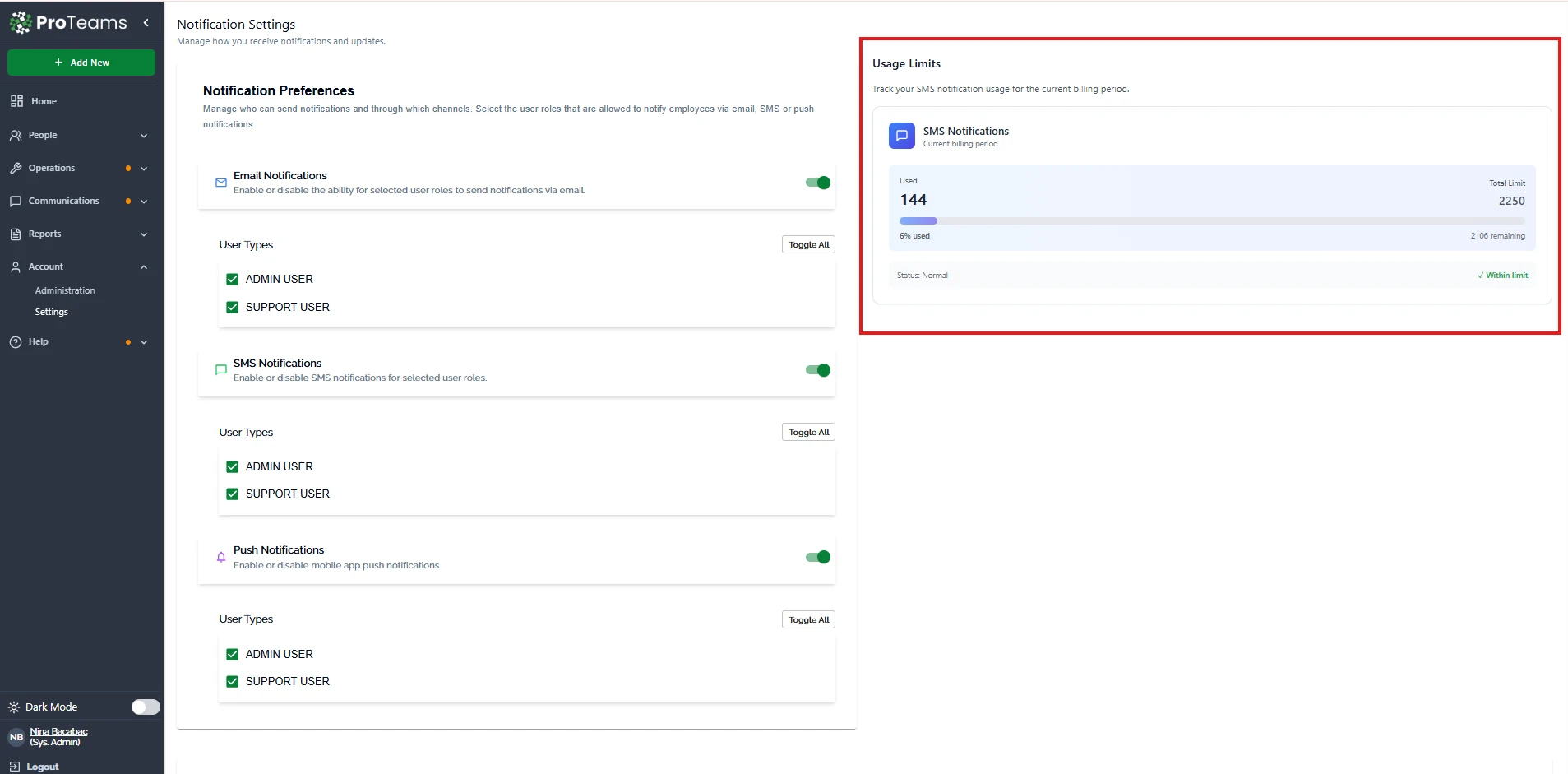Click the Reports document icon
The image size is (1568, 774).
coord(16,234)
